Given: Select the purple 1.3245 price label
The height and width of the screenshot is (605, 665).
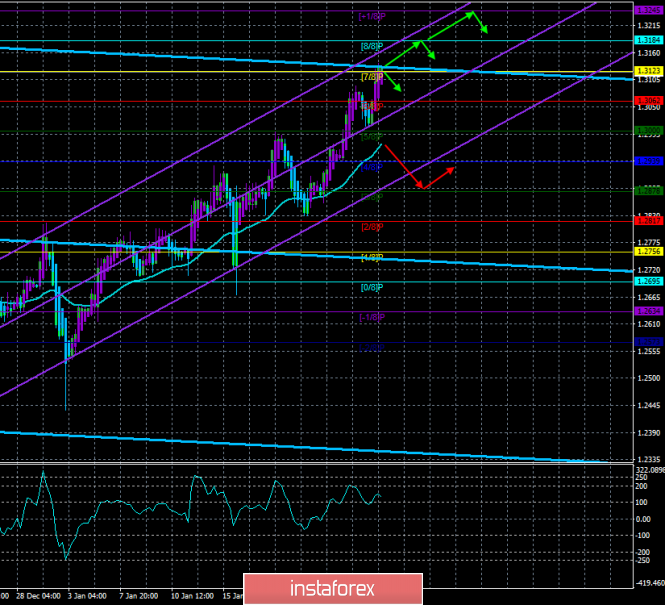Looking at the screenshot, I should 648,10.
